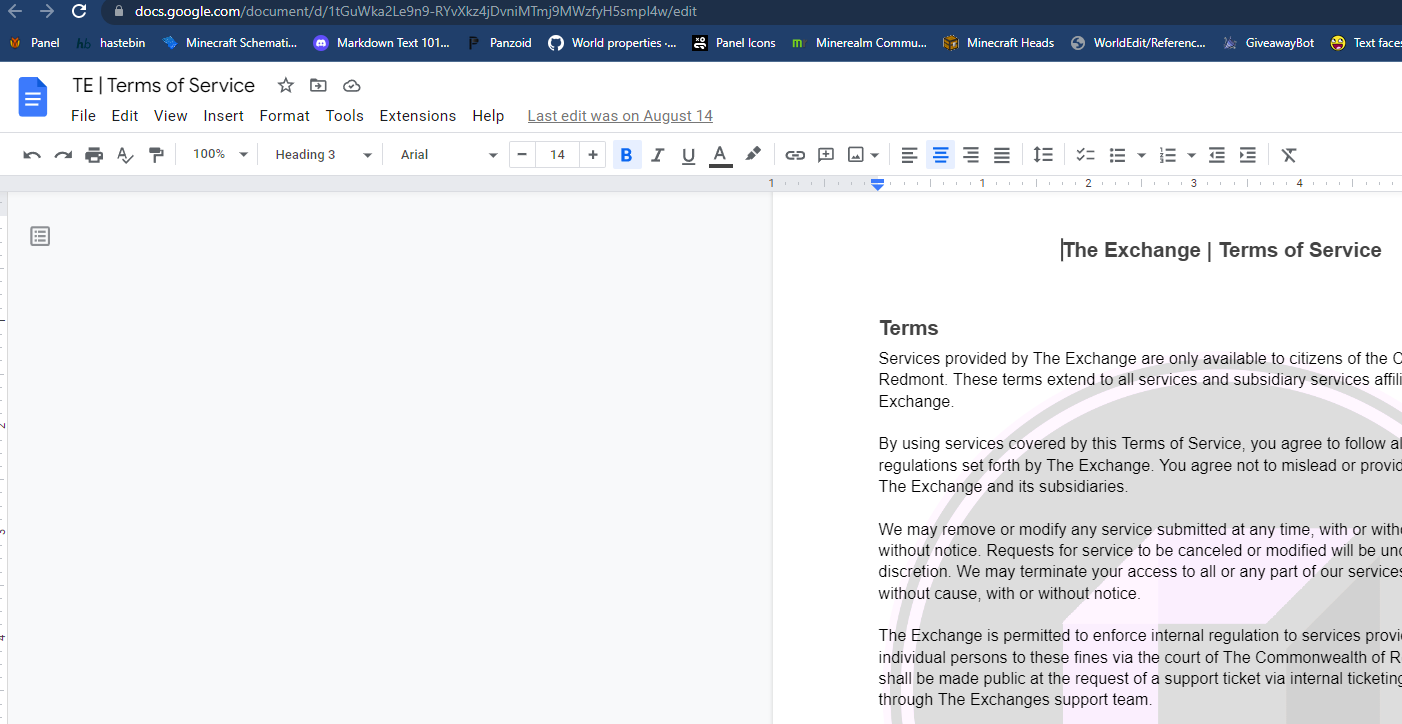Open the Heading 3 style dropdown

coord(323,154)
